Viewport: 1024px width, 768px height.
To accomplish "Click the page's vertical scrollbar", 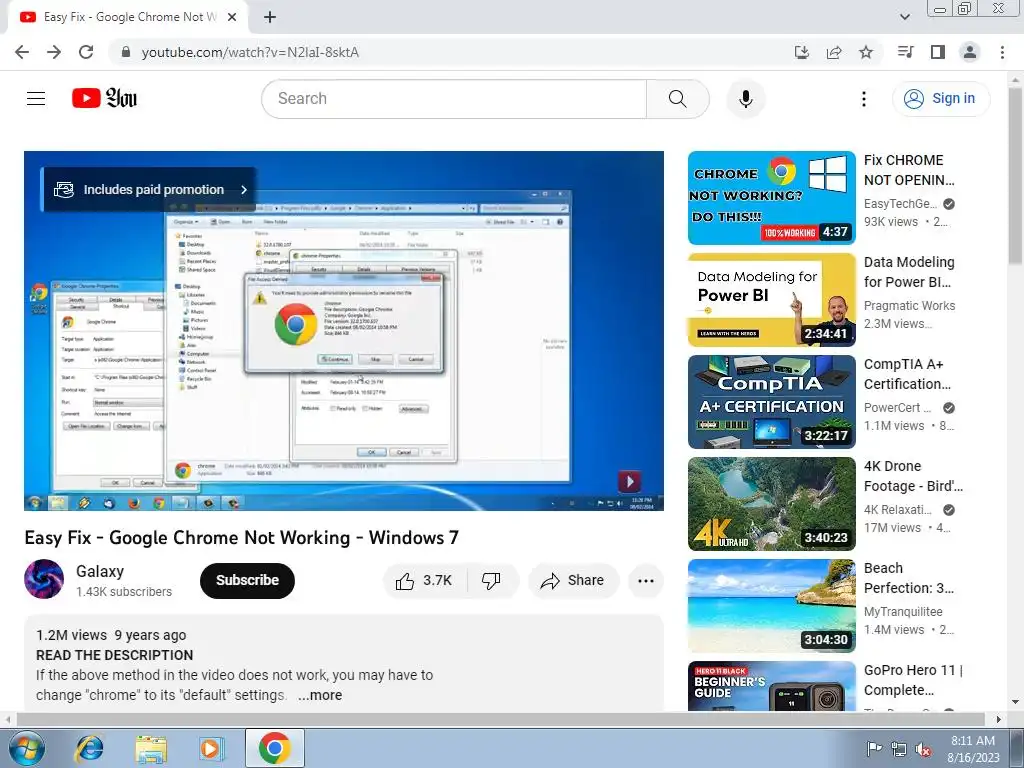I will [1015, 175].
